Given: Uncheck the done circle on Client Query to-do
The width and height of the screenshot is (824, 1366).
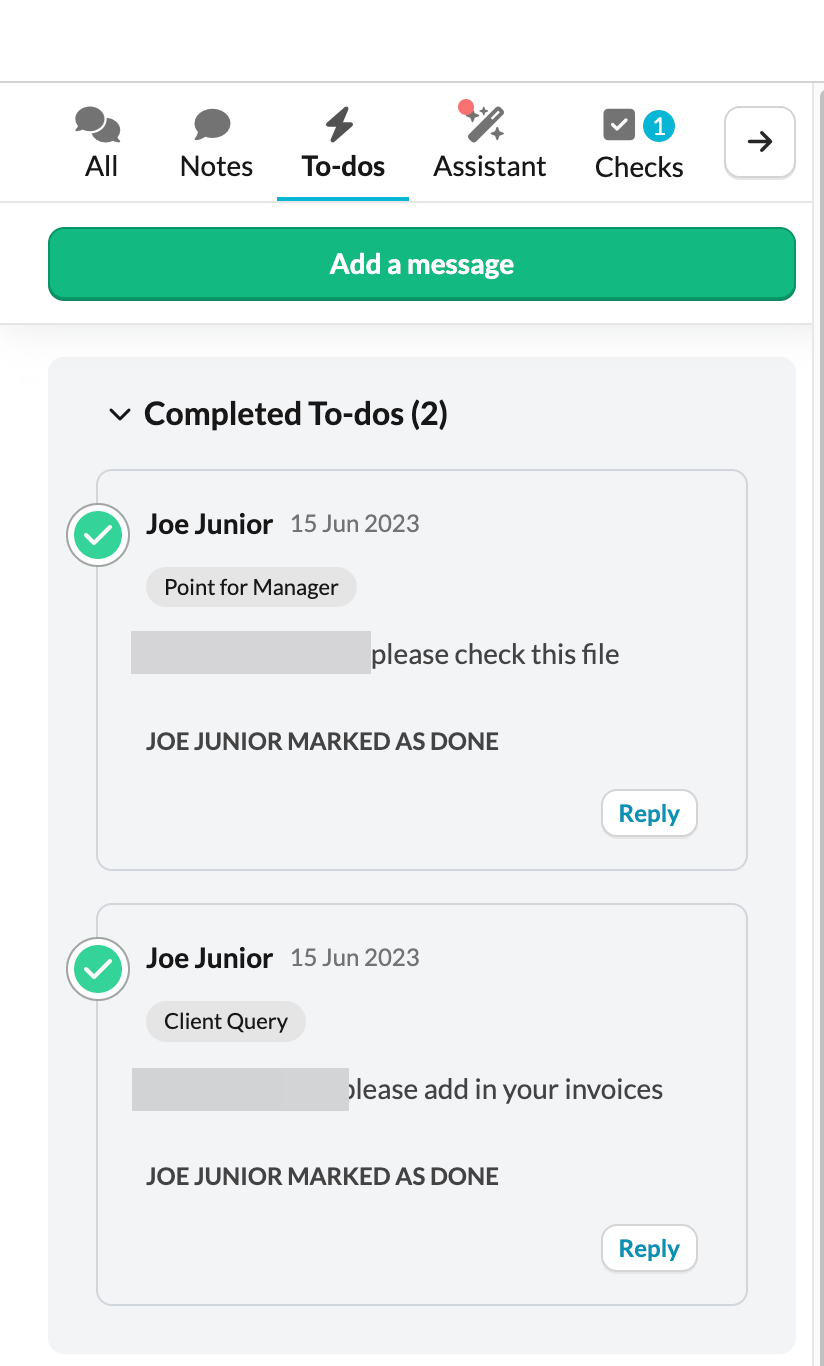Looking at the screenshot, I should [x=98, y=969].
